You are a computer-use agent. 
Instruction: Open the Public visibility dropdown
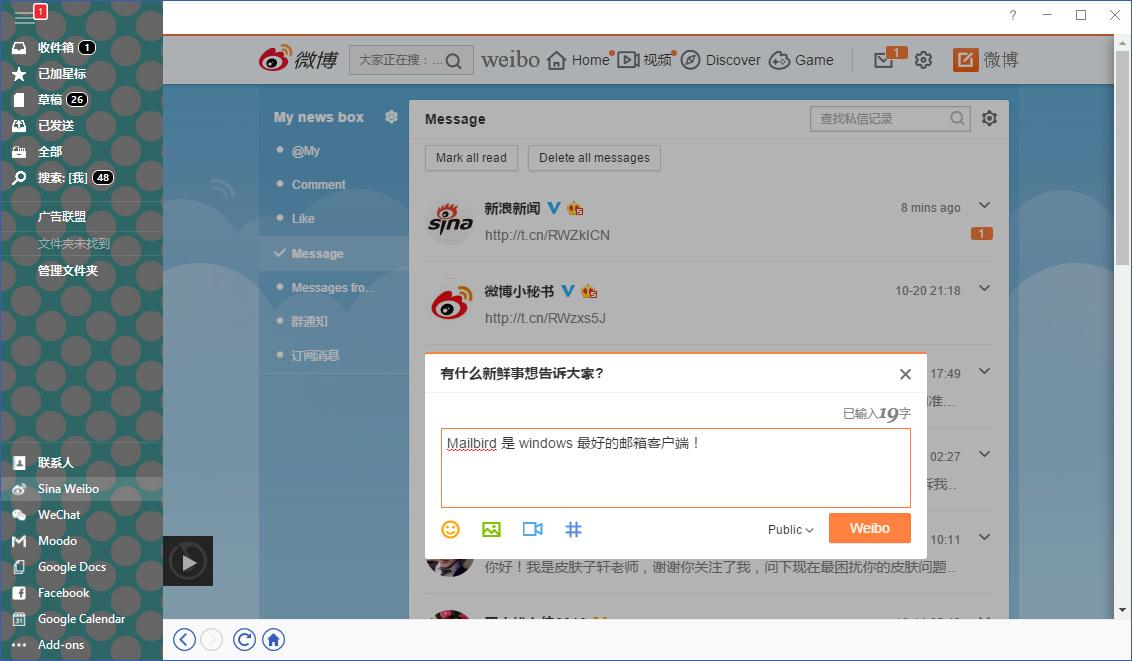pyautogui.click(x=790, y=530)
